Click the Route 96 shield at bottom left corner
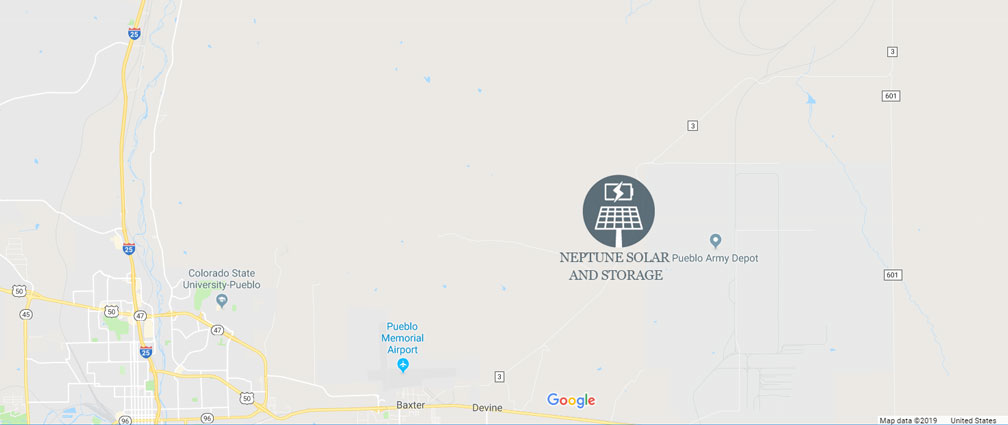The image size is (1008, 425). pyautogui.click(x=125, y=420)
